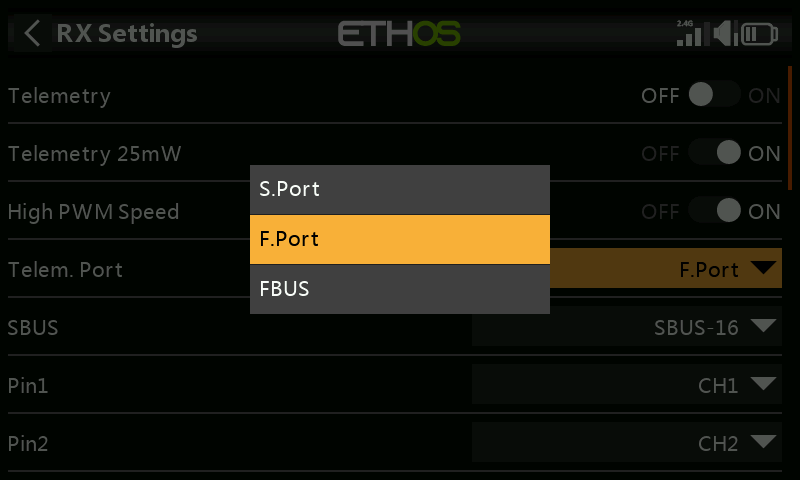
Task: Open the SBUS-16 dropdown
Action: click(x=627, y=326)
